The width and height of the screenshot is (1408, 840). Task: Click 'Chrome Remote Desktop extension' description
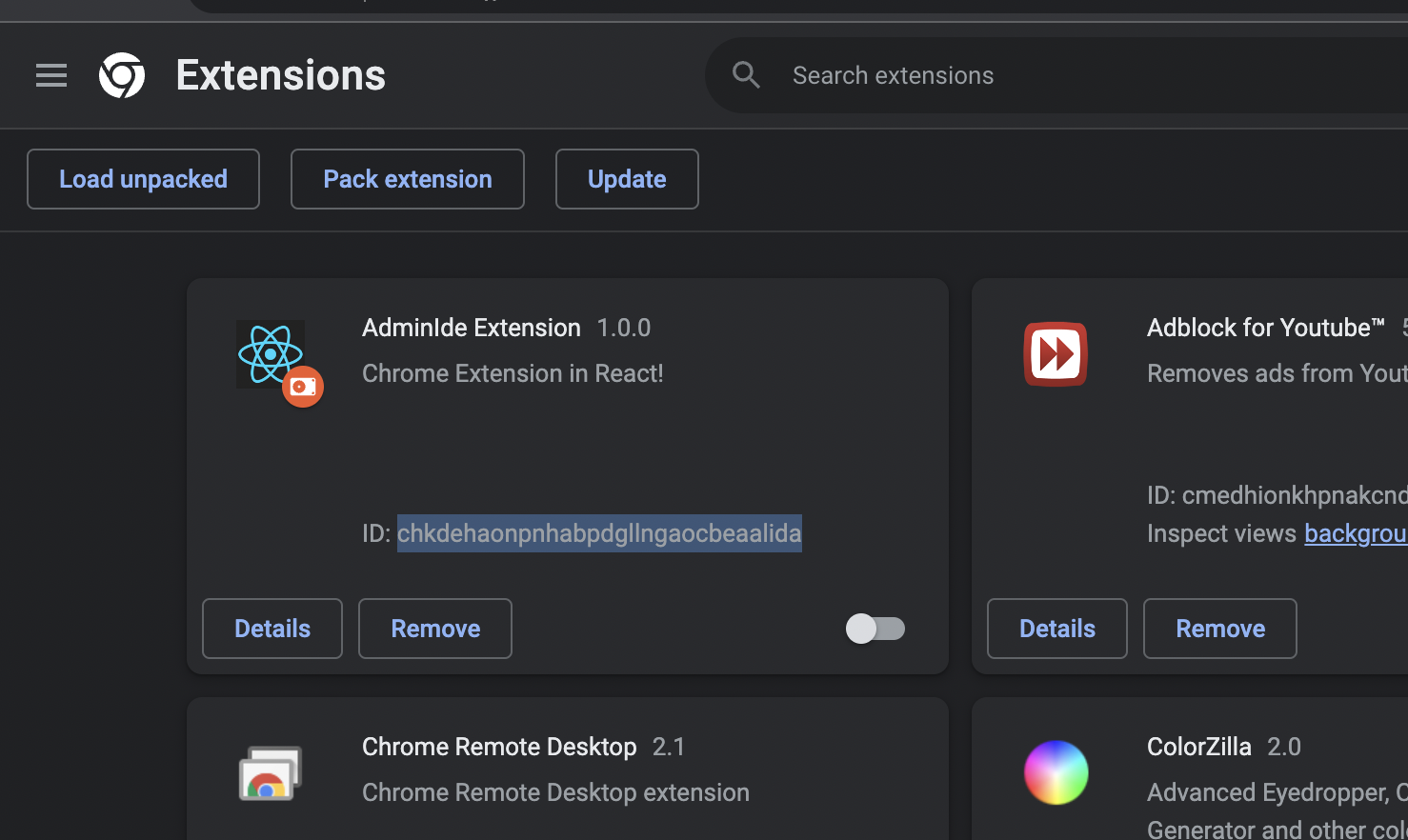click(555, 792)
